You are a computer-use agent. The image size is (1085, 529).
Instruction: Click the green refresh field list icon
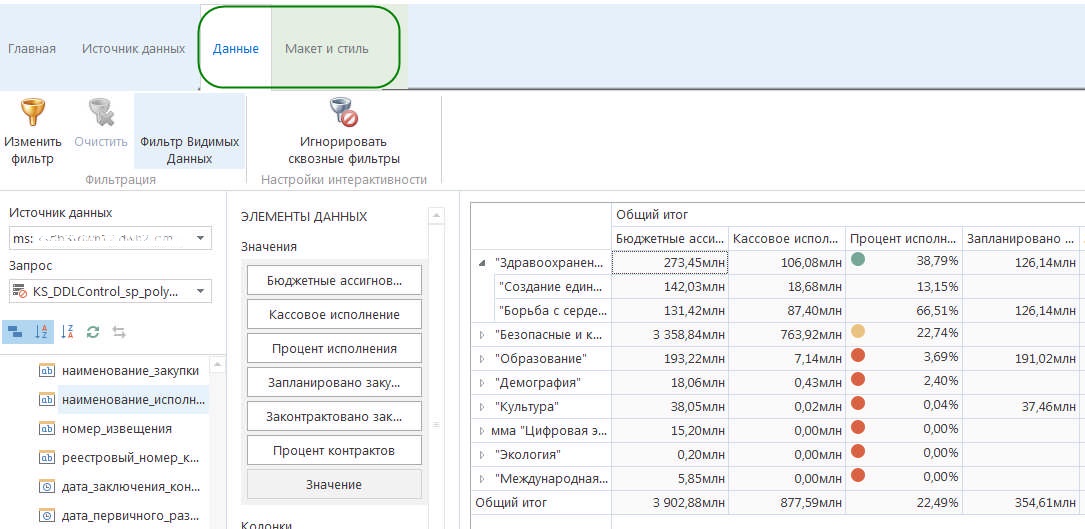point(93,331)
